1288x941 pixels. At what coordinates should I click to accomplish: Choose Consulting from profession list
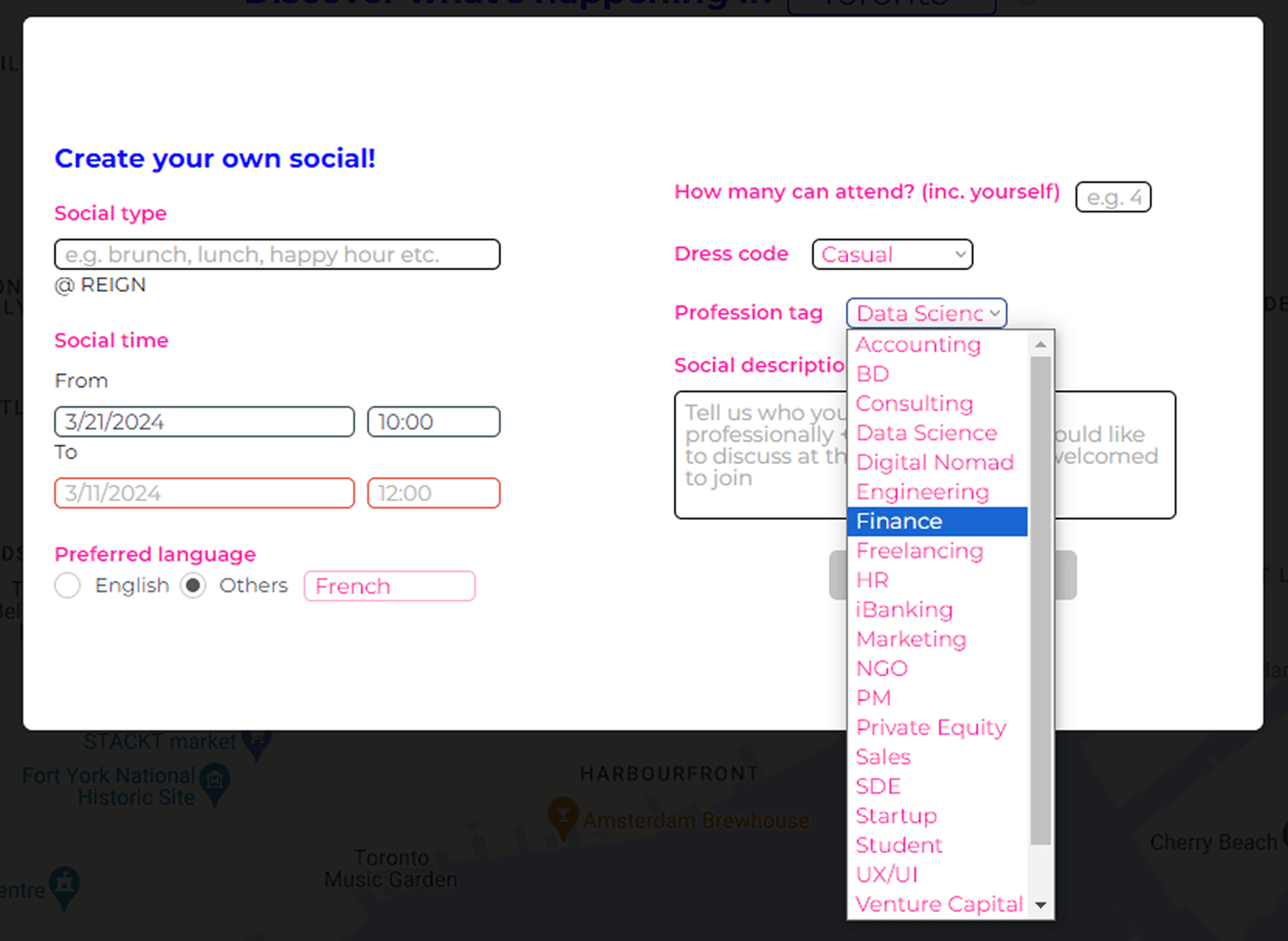(938, 403)
